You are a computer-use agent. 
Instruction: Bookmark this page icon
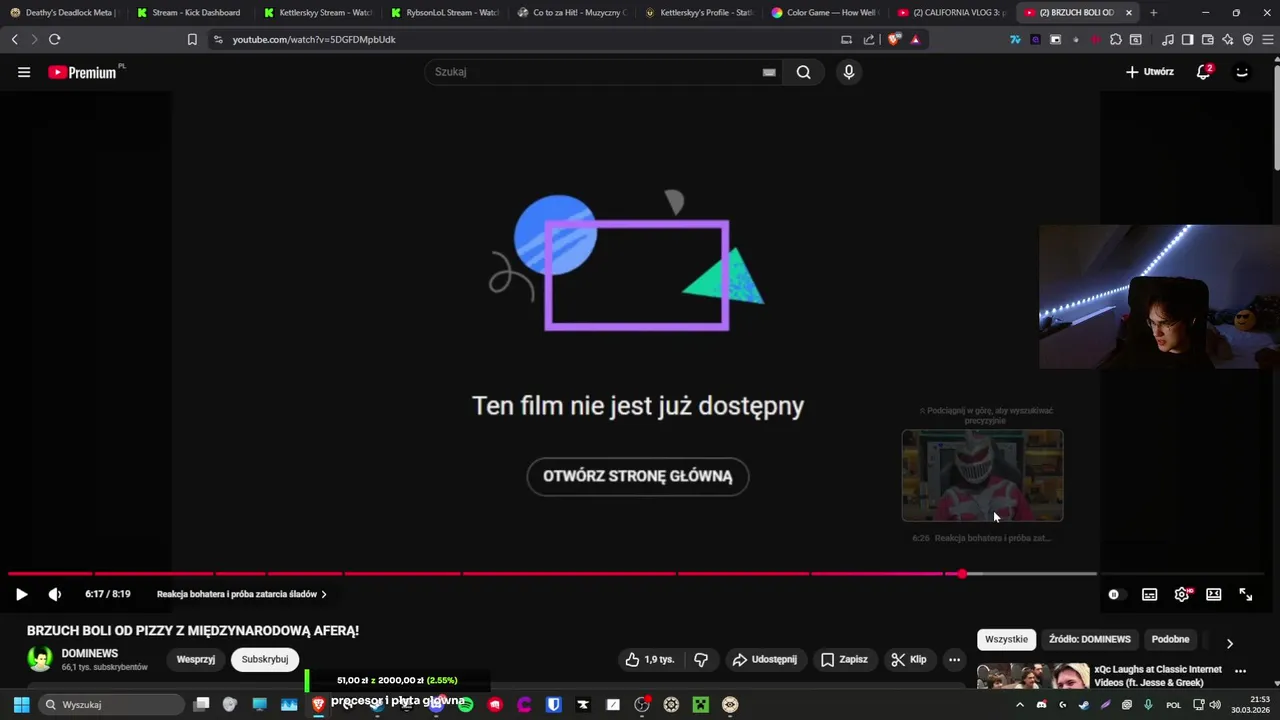point(192,39)
